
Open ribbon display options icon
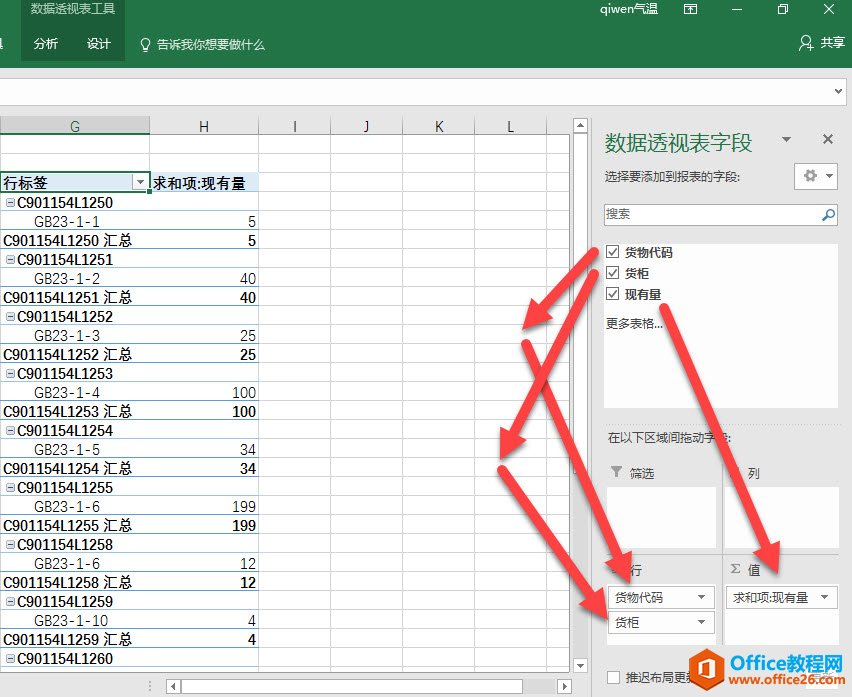click(x=690, y=9)
